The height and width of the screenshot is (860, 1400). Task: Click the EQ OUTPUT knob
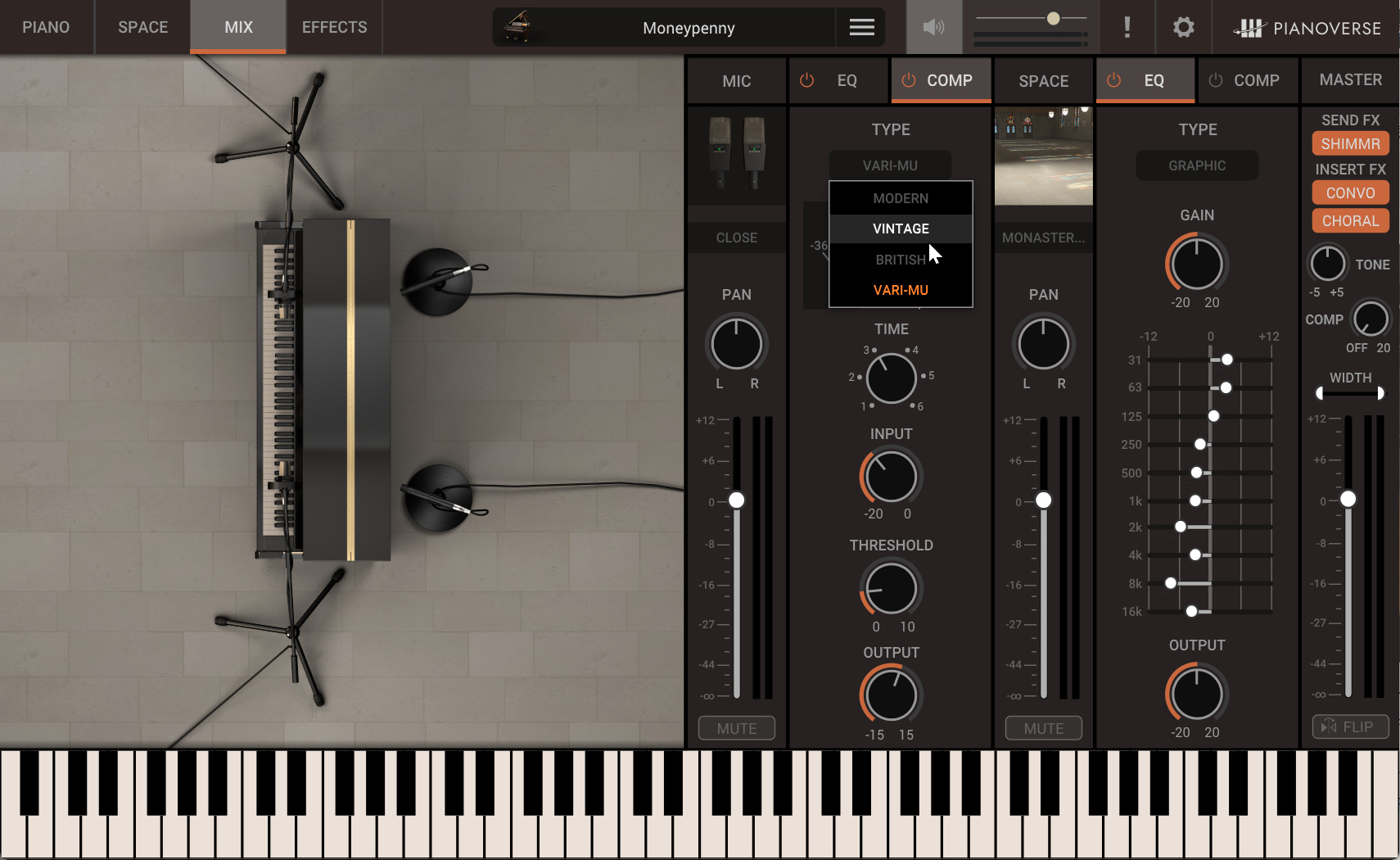tap(1196, 694)
